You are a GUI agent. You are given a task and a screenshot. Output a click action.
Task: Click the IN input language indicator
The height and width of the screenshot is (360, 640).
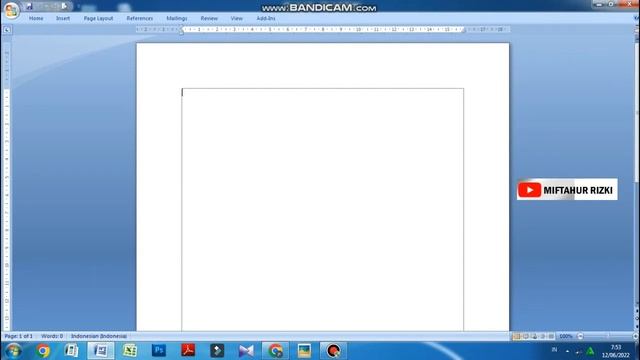click(554, 350)
